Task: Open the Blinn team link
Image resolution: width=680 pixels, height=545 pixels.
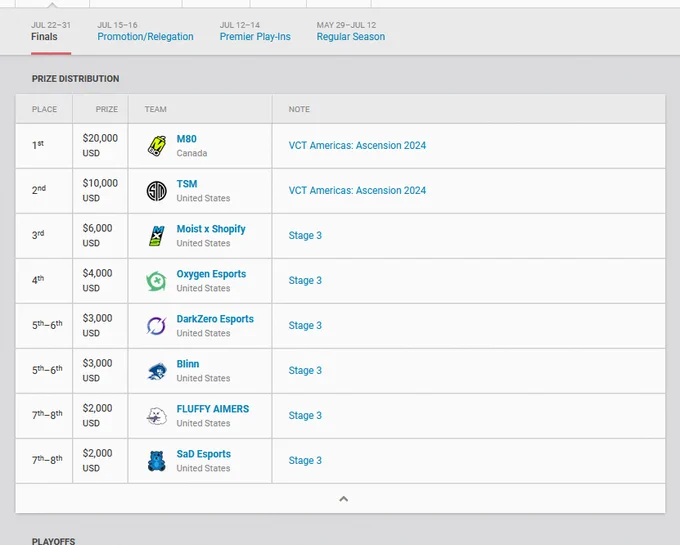Action: (x=188, y=364)
